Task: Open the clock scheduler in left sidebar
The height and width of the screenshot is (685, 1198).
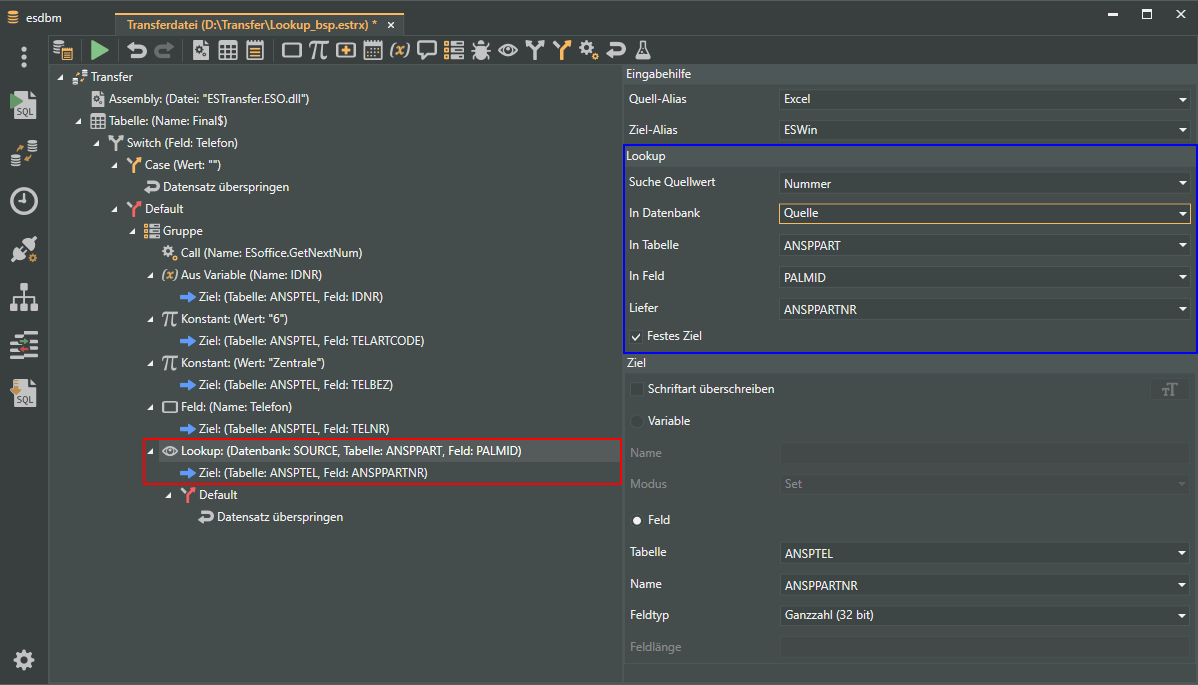Action: (24, 201)
